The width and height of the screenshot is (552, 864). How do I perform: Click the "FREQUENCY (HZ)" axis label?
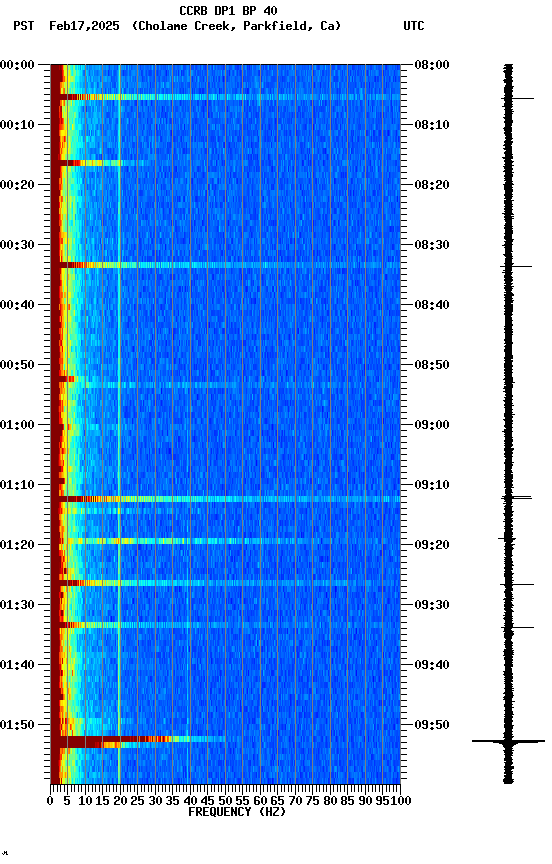tap(237, 812)
